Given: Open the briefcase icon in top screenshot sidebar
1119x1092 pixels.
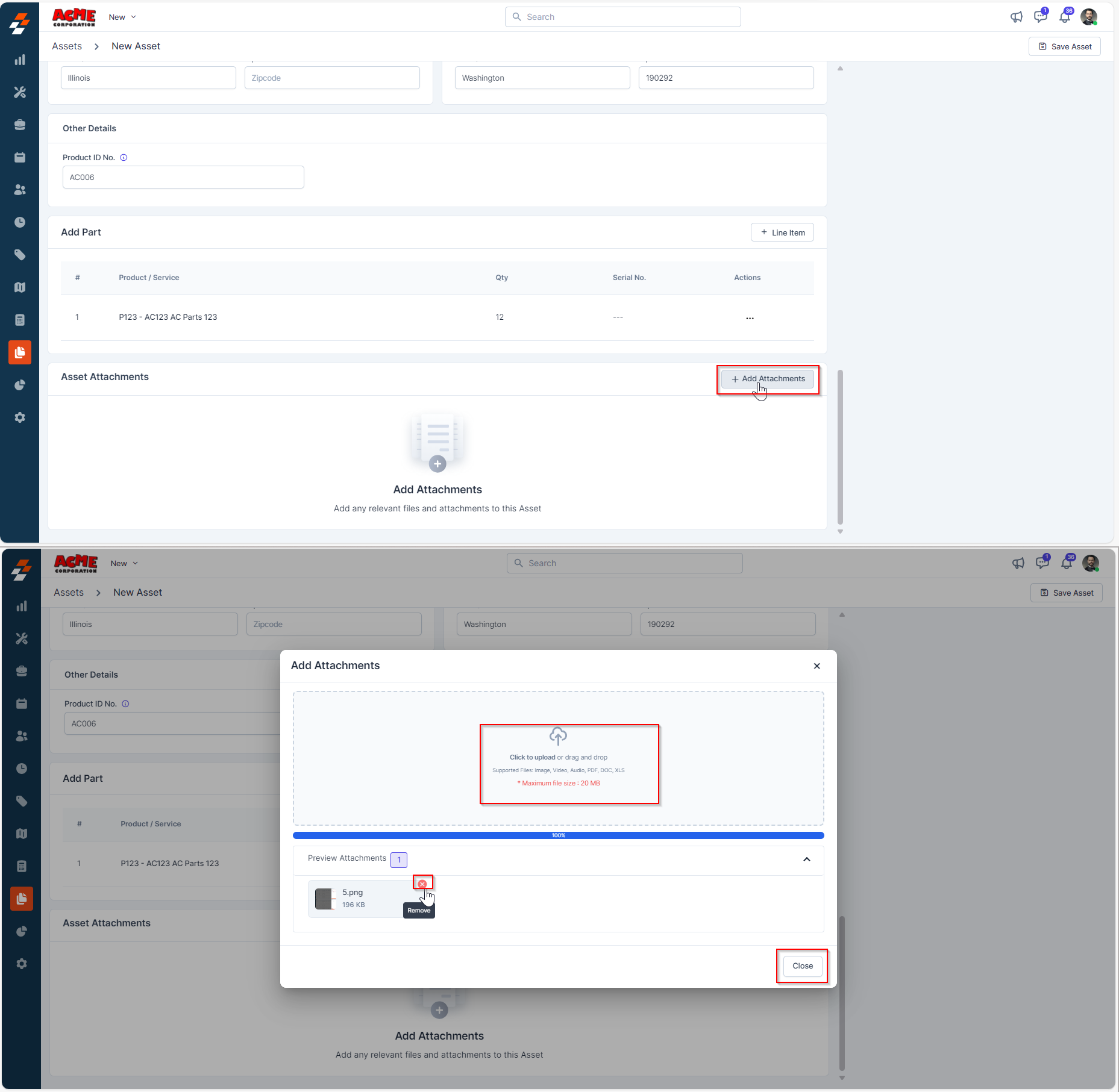Looking at the screenshot, I should click(20, 125).
